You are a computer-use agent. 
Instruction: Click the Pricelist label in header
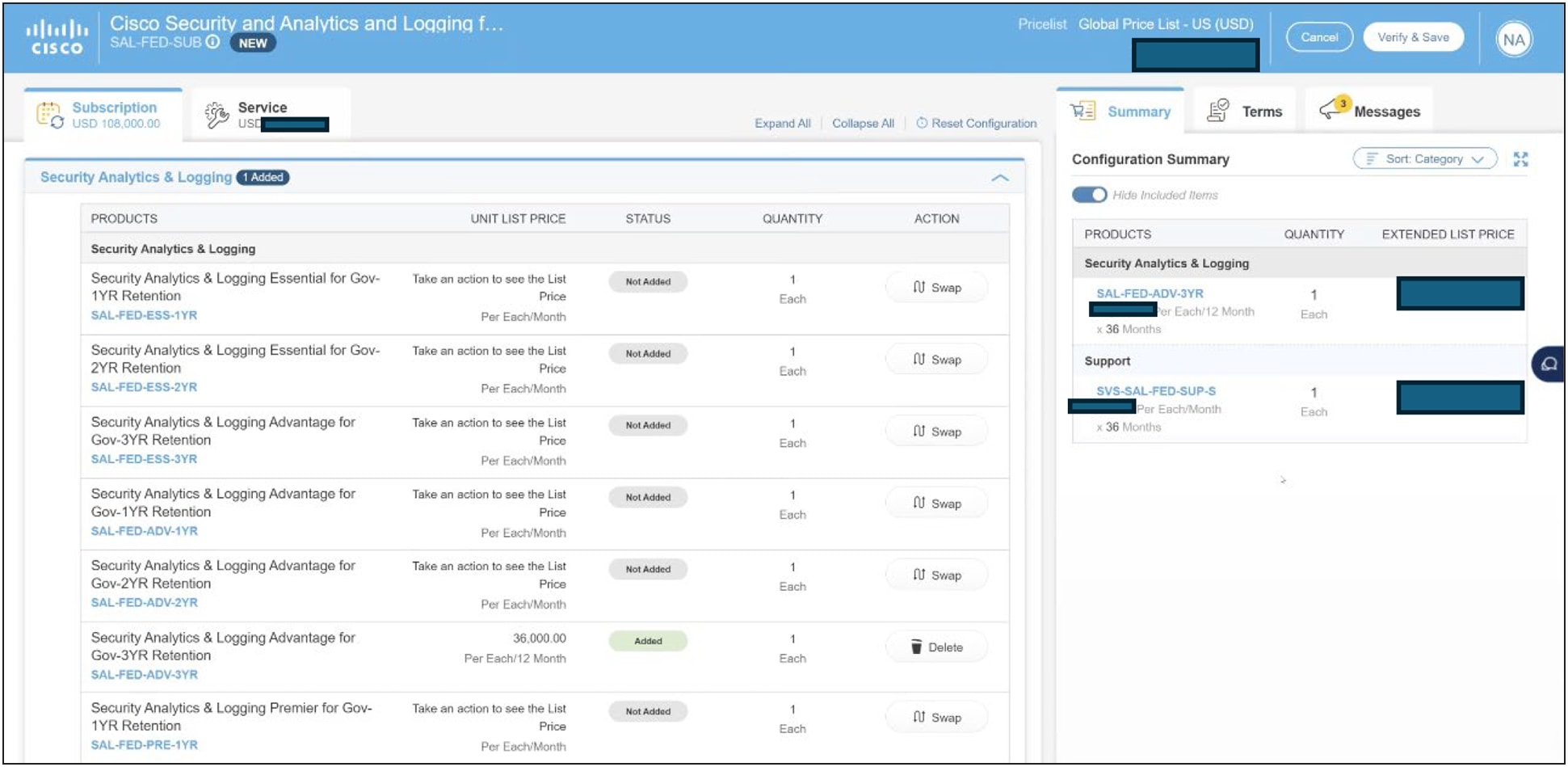1042,24
